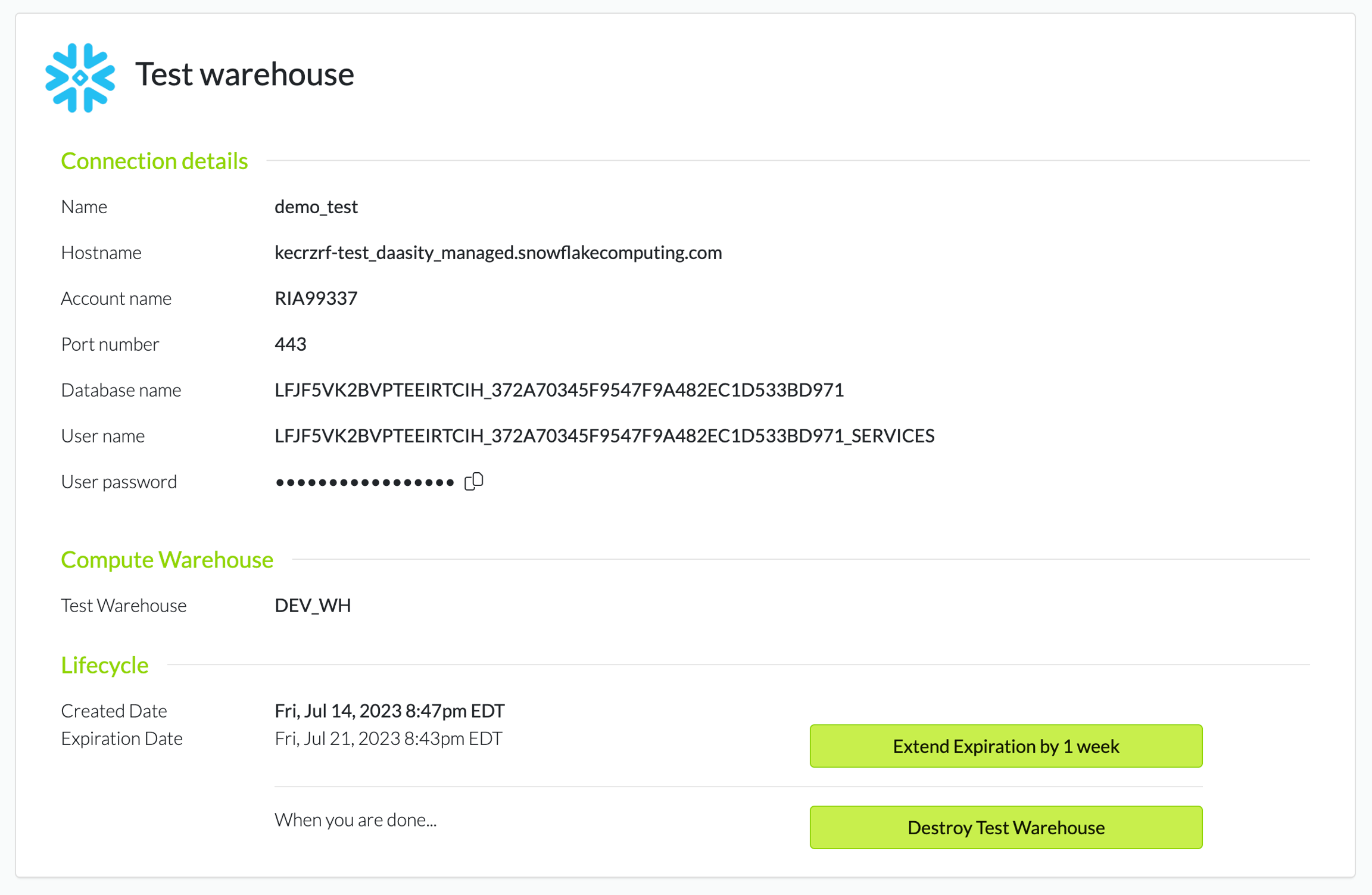Click the Created Date value text
The image size is (1372, 895).
(389, 711)
